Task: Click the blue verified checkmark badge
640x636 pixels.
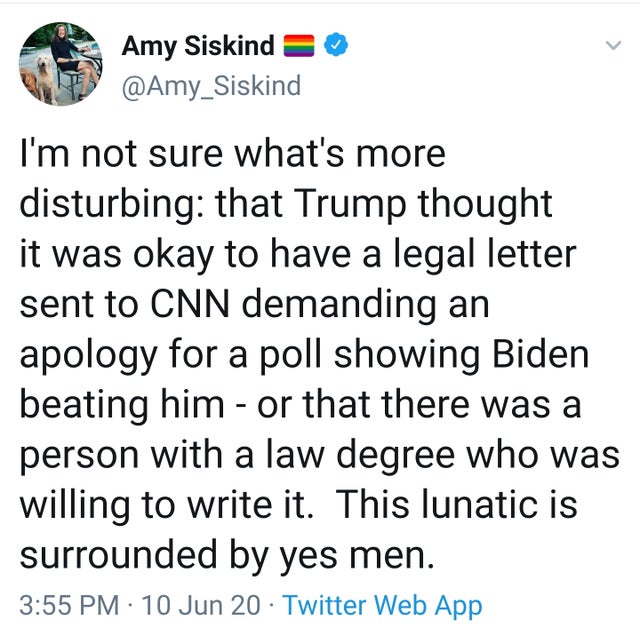Action: point(336,44)
